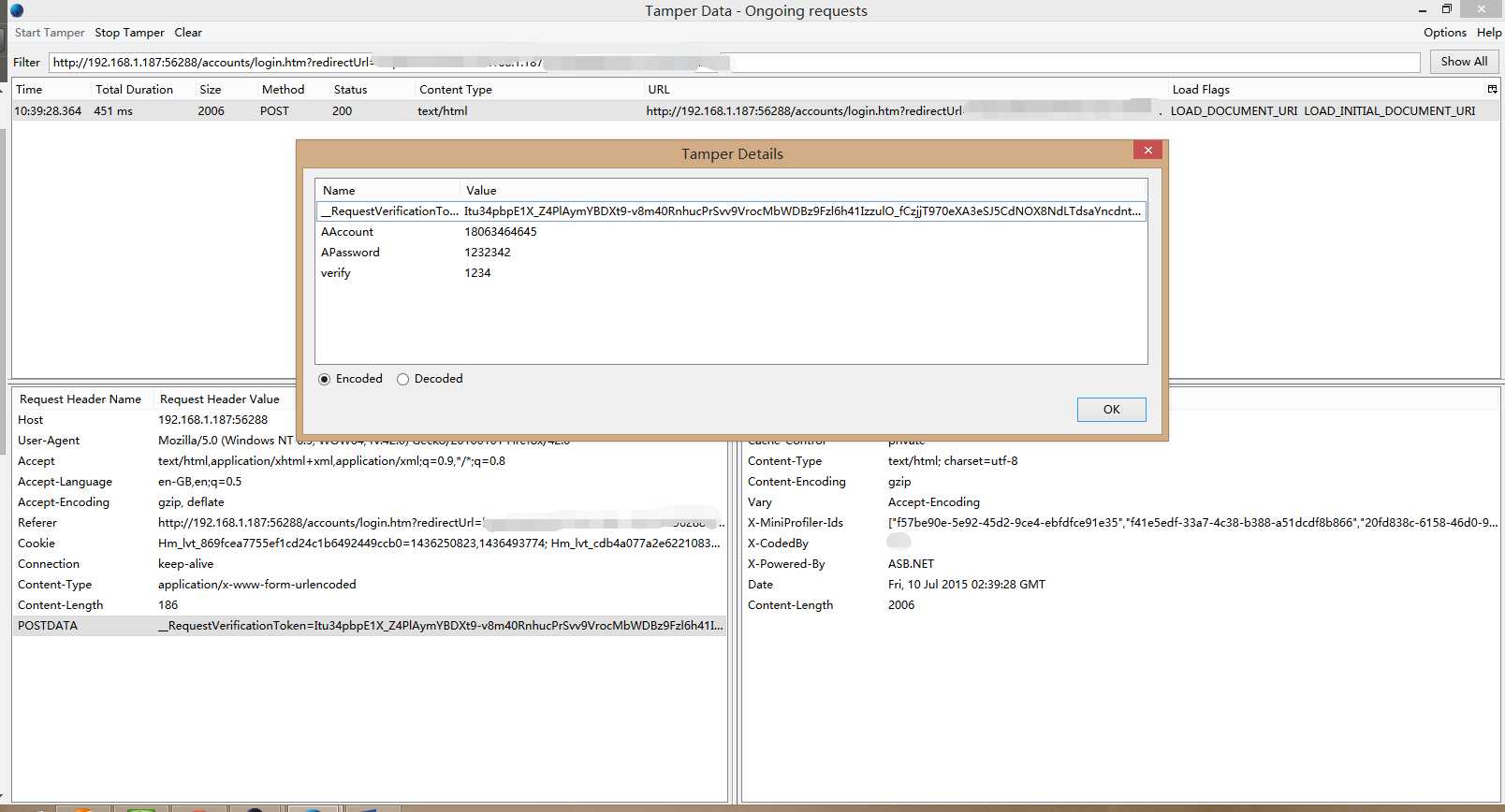This screenshot has height=812, width=1505.
Task: Click the 200 status cell
Action: [x=342, y=111]
